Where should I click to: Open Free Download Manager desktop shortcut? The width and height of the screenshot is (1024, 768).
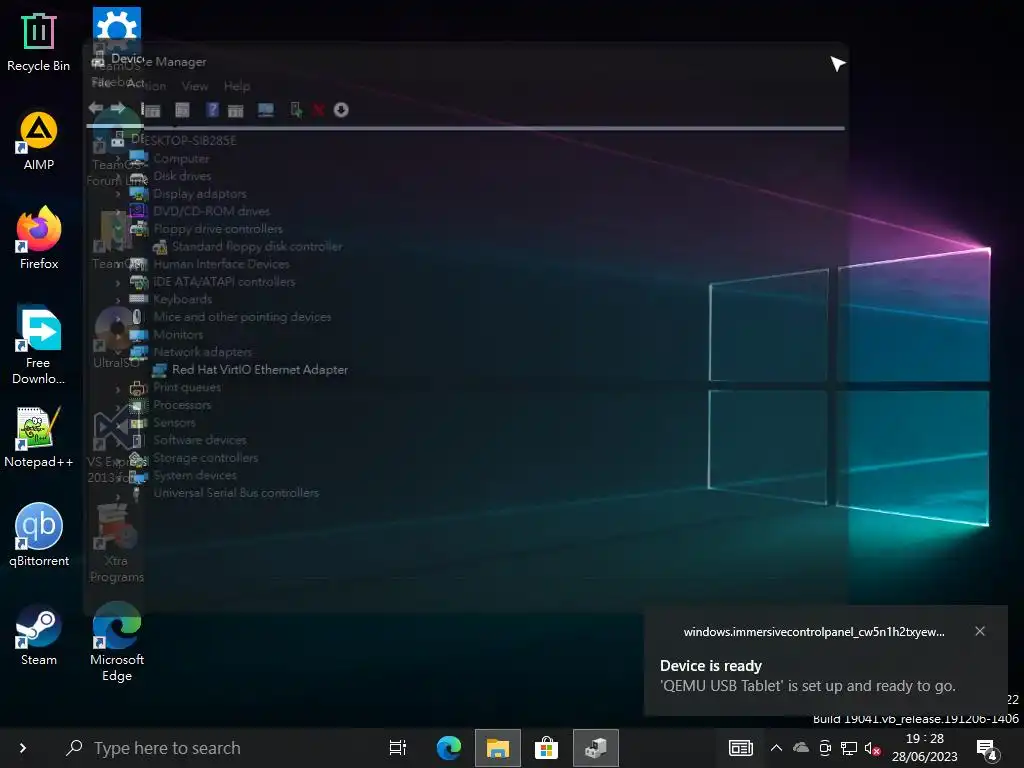(39, 345)
